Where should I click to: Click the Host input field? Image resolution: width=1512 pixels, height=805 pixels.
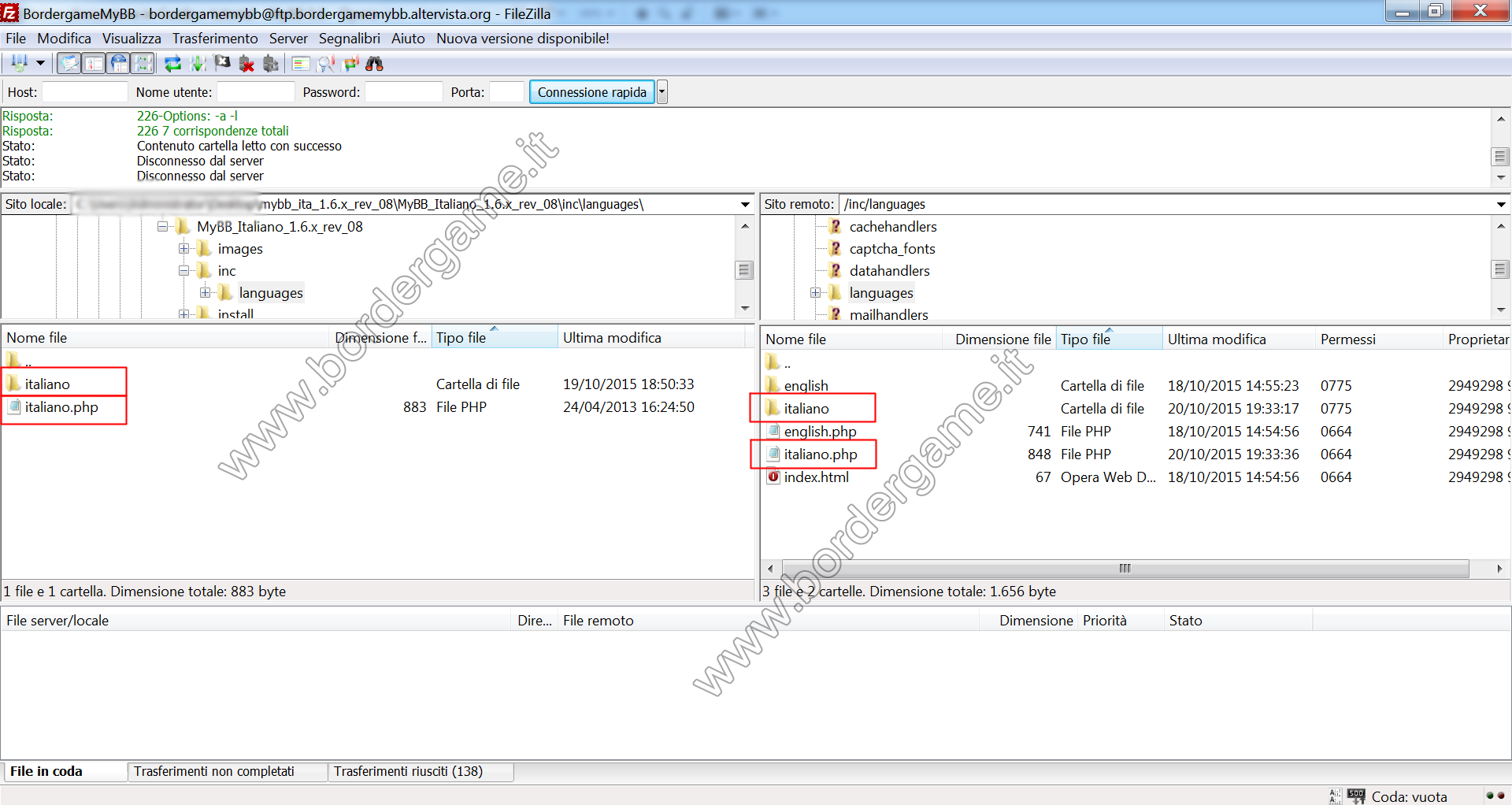click(x=84, y=92)
